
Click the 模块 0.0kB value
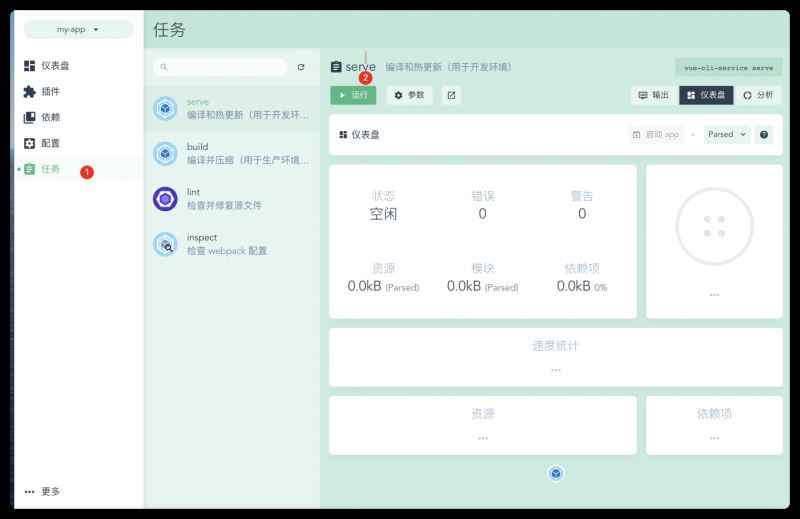coord(483,286)
